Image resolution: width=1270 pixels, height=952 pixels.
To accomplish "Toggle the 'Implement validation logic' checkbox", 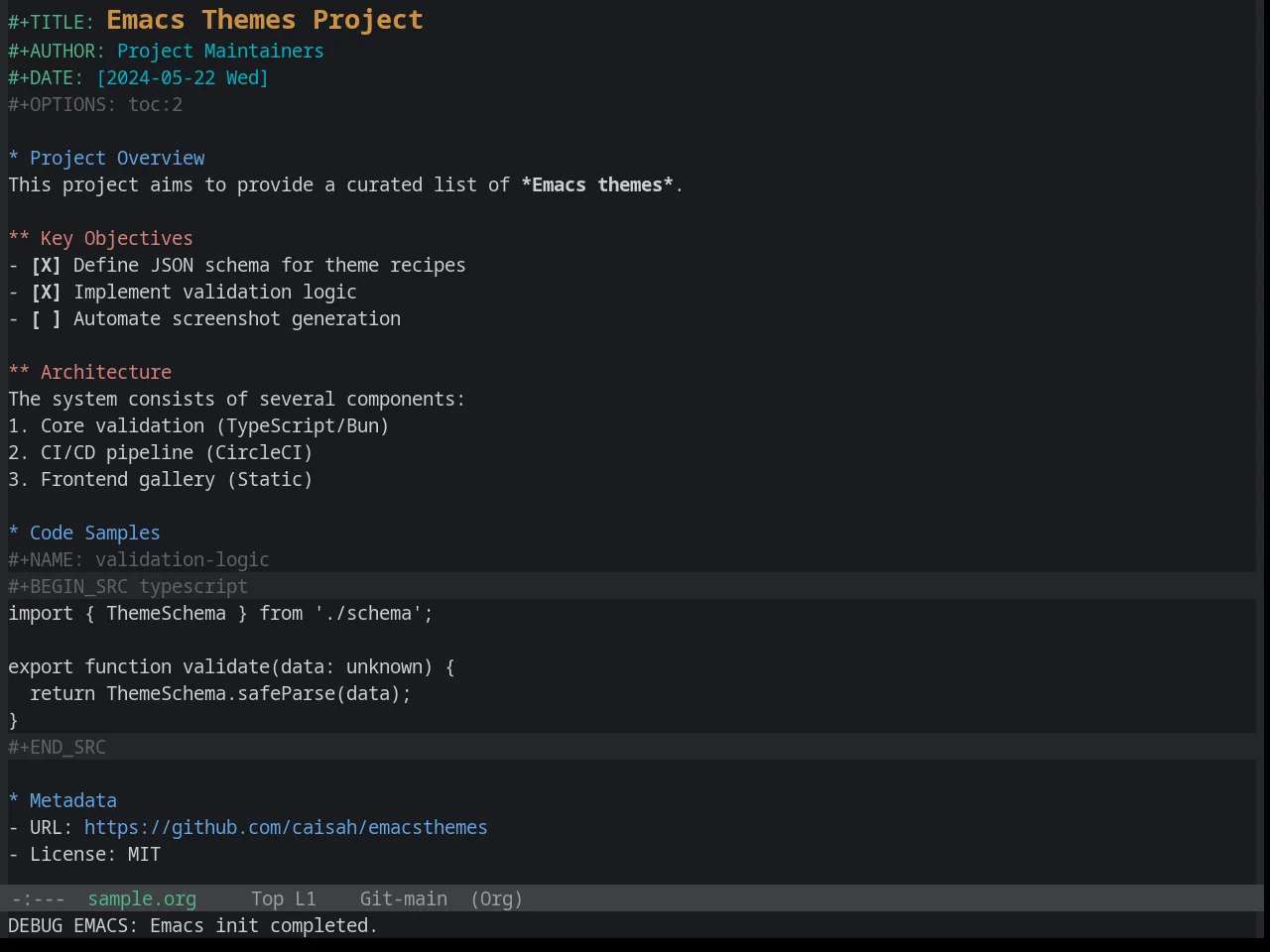I will (x=46, y=293).
